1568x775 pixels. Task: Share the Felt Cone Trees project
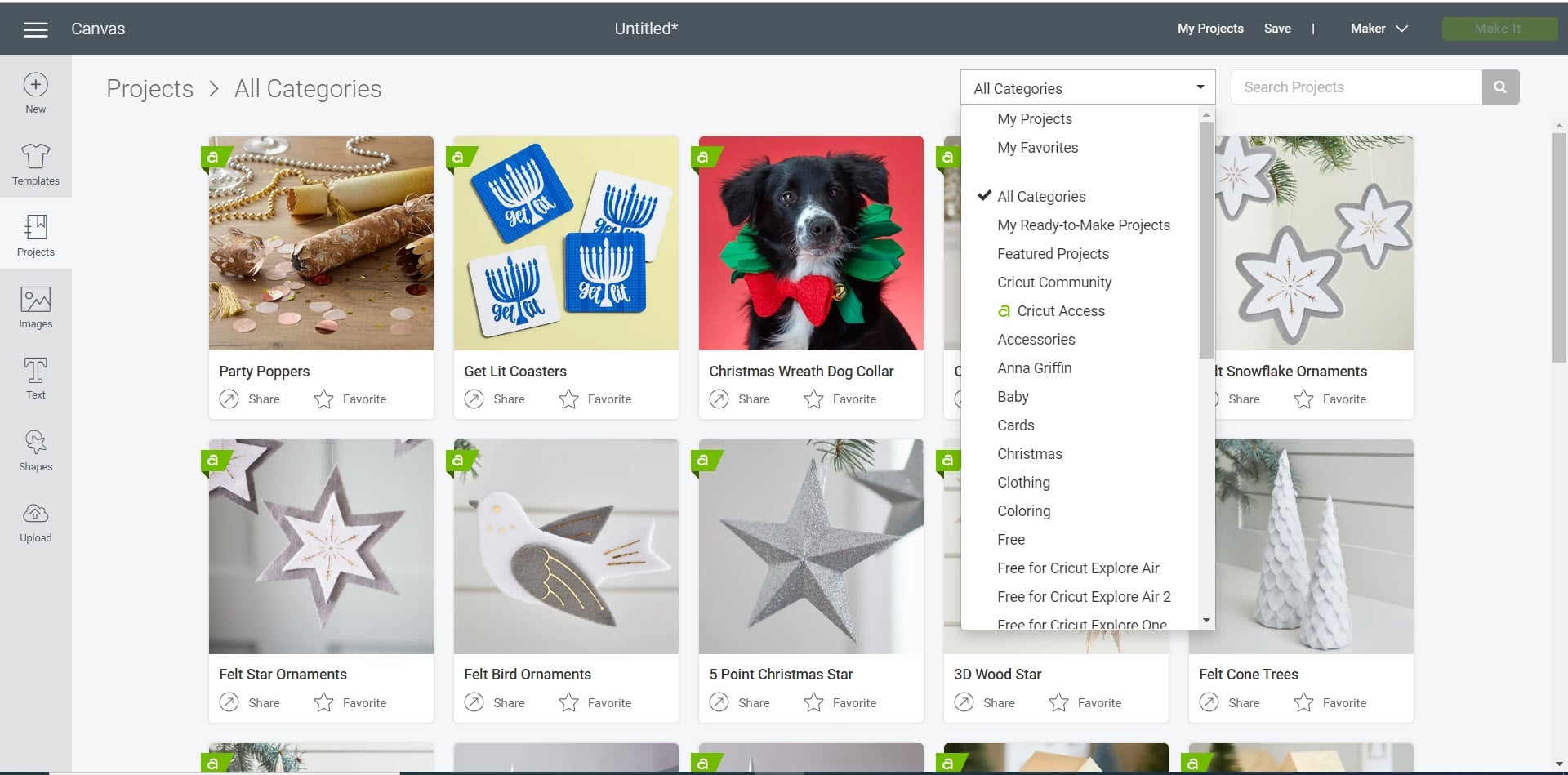pyautogui.click(x=1230, y=702)
